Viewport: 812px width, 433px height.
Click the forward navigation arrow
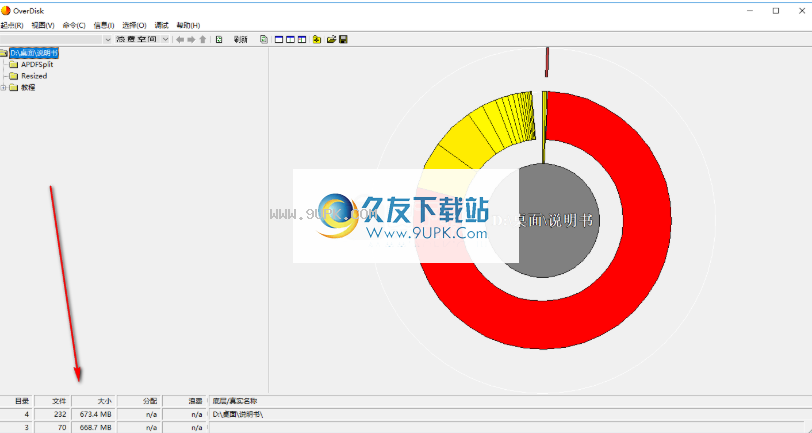click(191, 39)
